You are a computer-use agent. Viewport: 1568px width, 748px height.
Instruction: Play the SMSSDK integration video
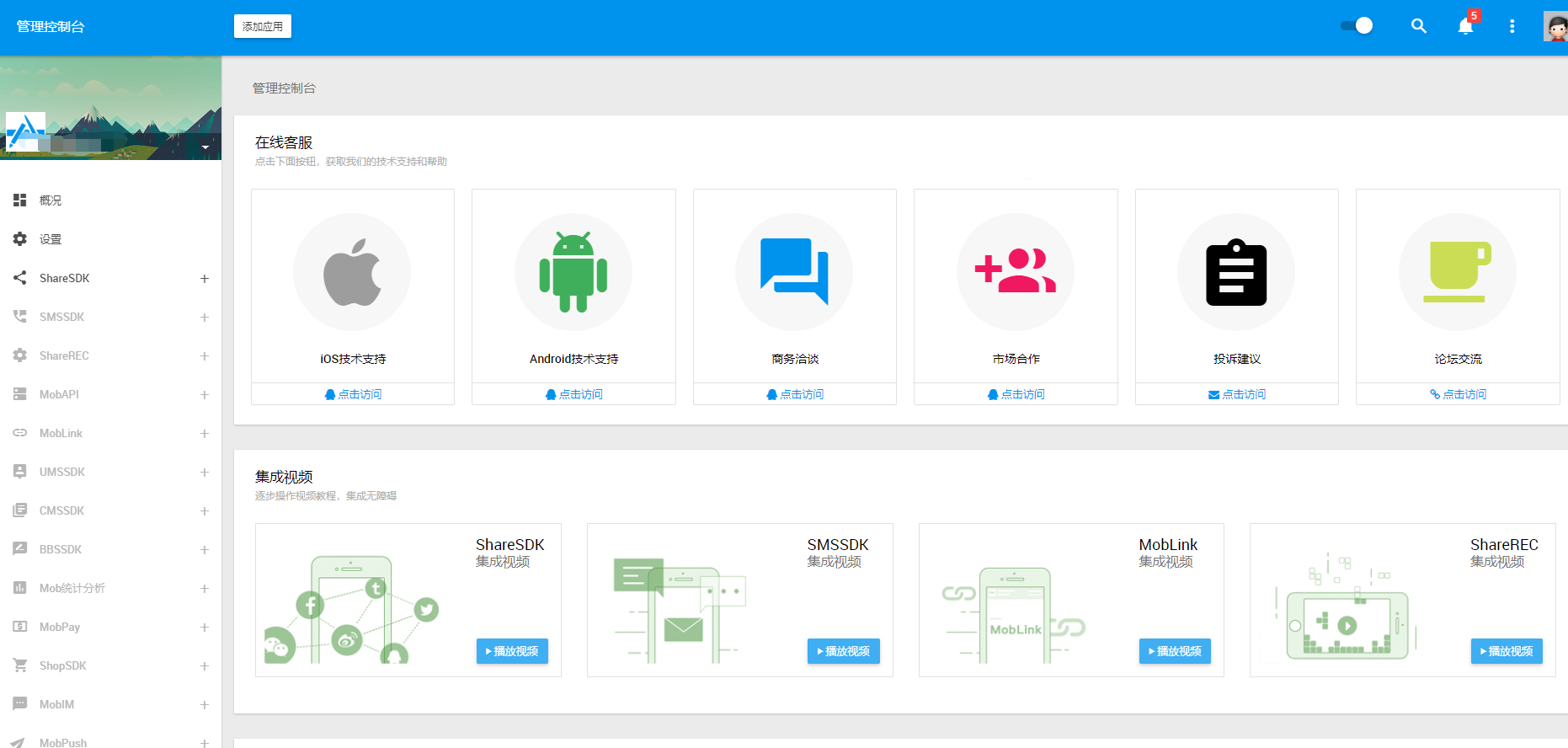pyautogui.click(x=844, y=651)
